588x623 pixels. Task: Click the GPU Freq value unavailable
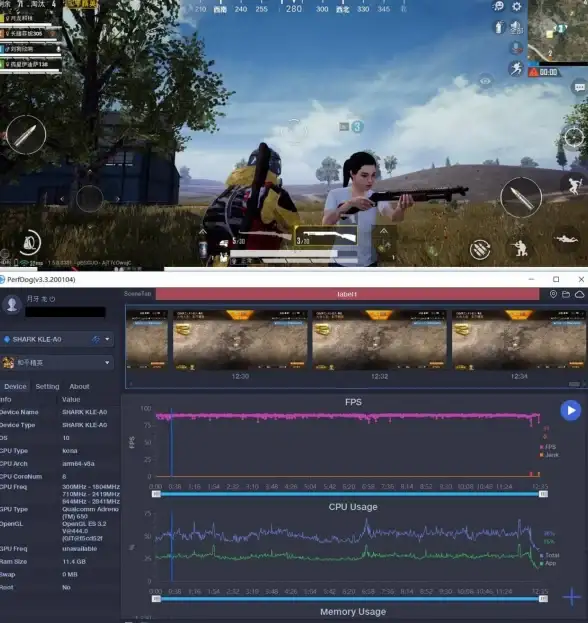79,549
